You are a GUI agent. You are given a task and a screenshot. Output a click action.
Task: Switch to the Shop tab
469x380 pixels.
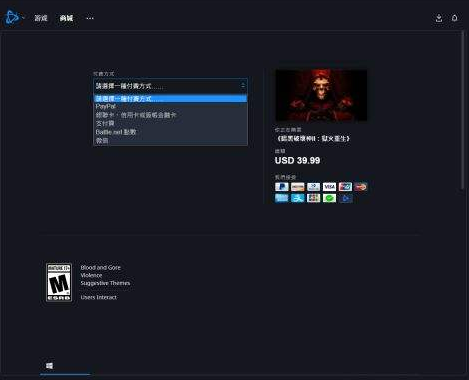(66, 18)
